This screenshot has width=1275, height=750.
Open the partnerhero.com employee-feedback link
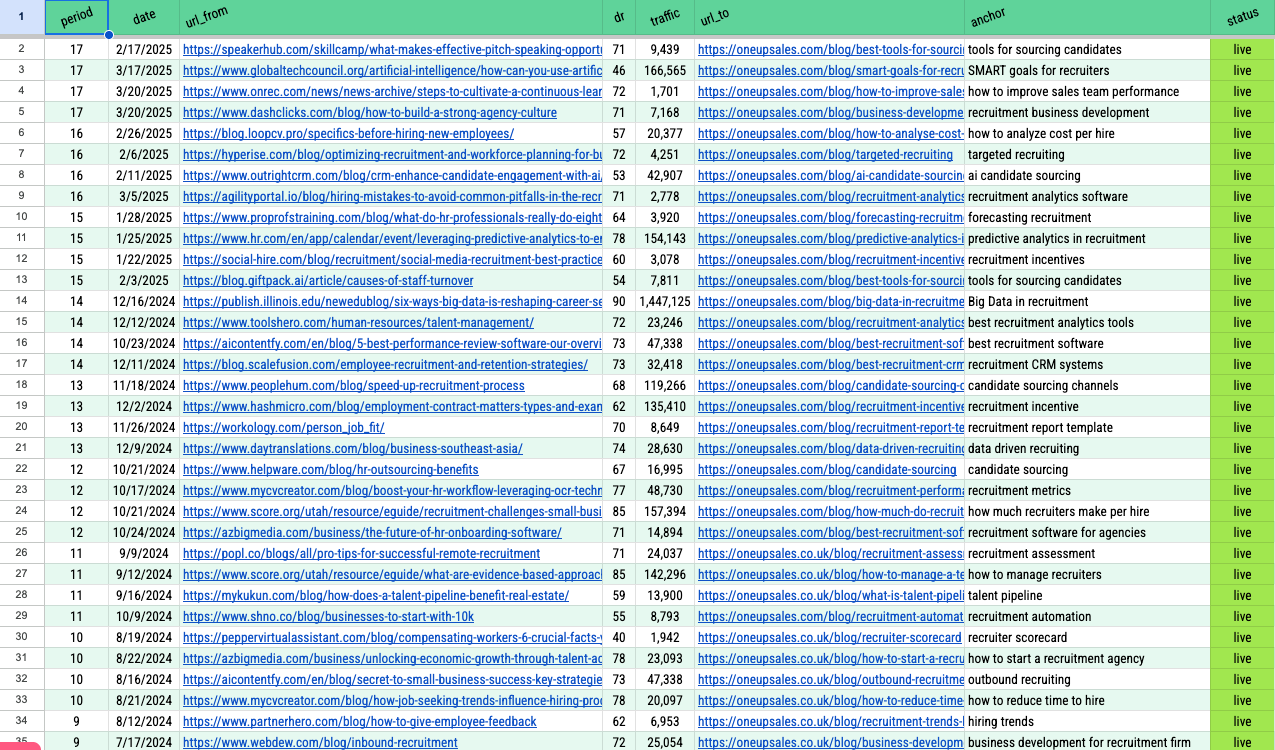coord(360,721)
